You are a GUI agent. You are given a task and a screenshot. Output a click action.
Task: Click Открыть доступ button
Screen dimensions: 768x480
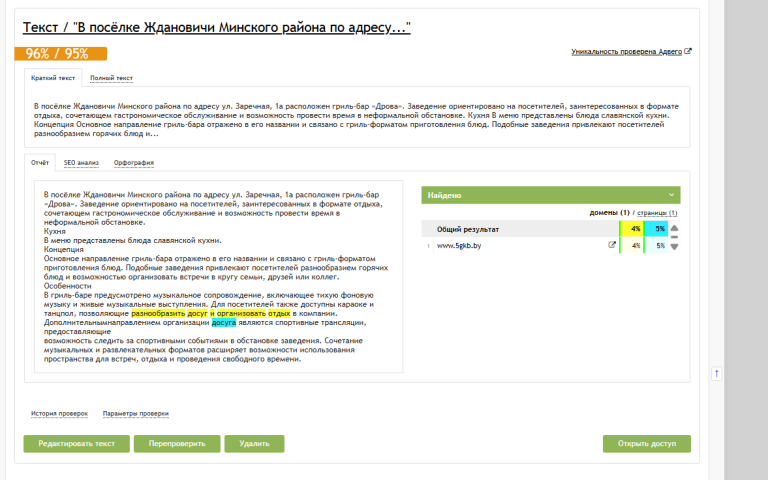[x=647, y=444]
